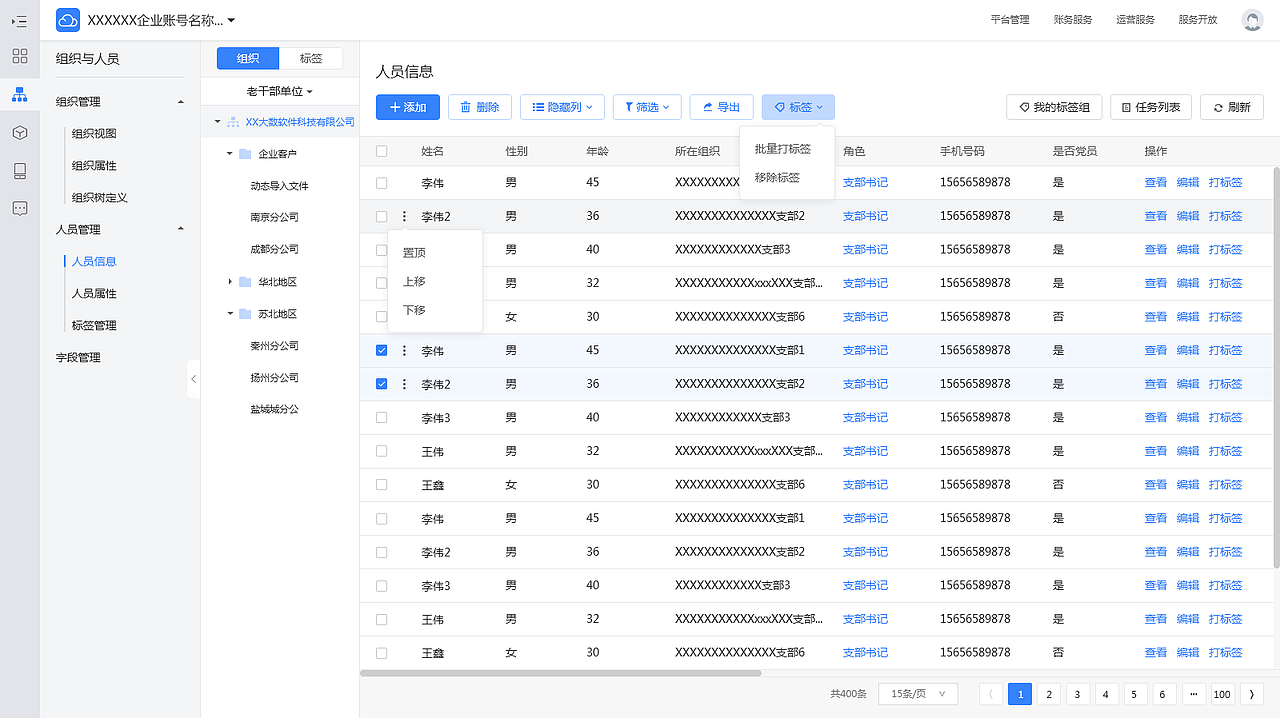
Task: Select the organization chart icon in left rail
Action: click(x=19, y=95)
